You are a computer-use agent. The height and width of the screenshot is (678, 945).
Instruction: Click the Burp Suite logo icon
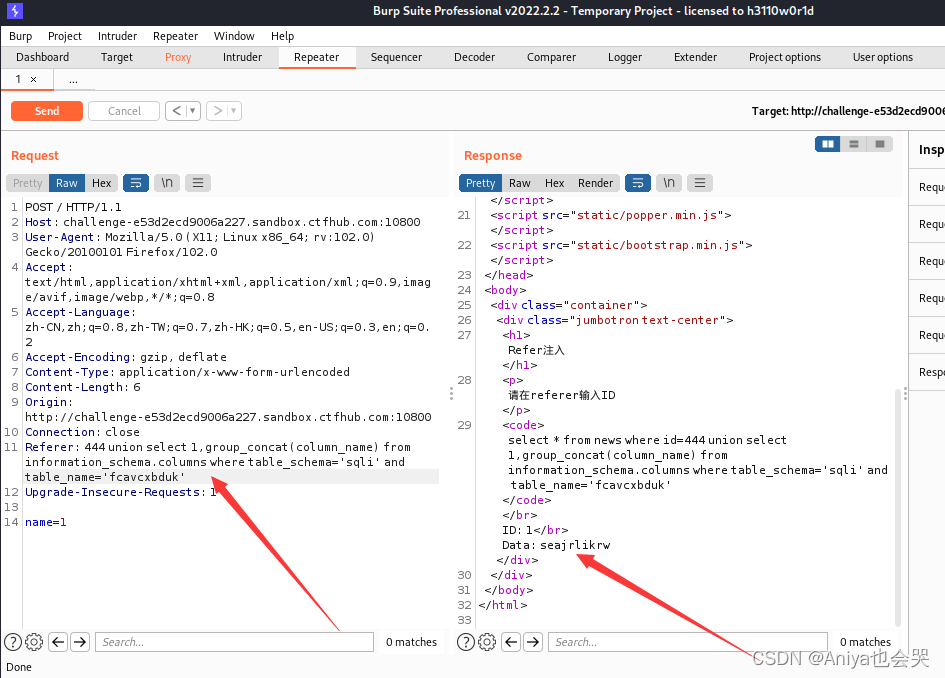point(14,10)
